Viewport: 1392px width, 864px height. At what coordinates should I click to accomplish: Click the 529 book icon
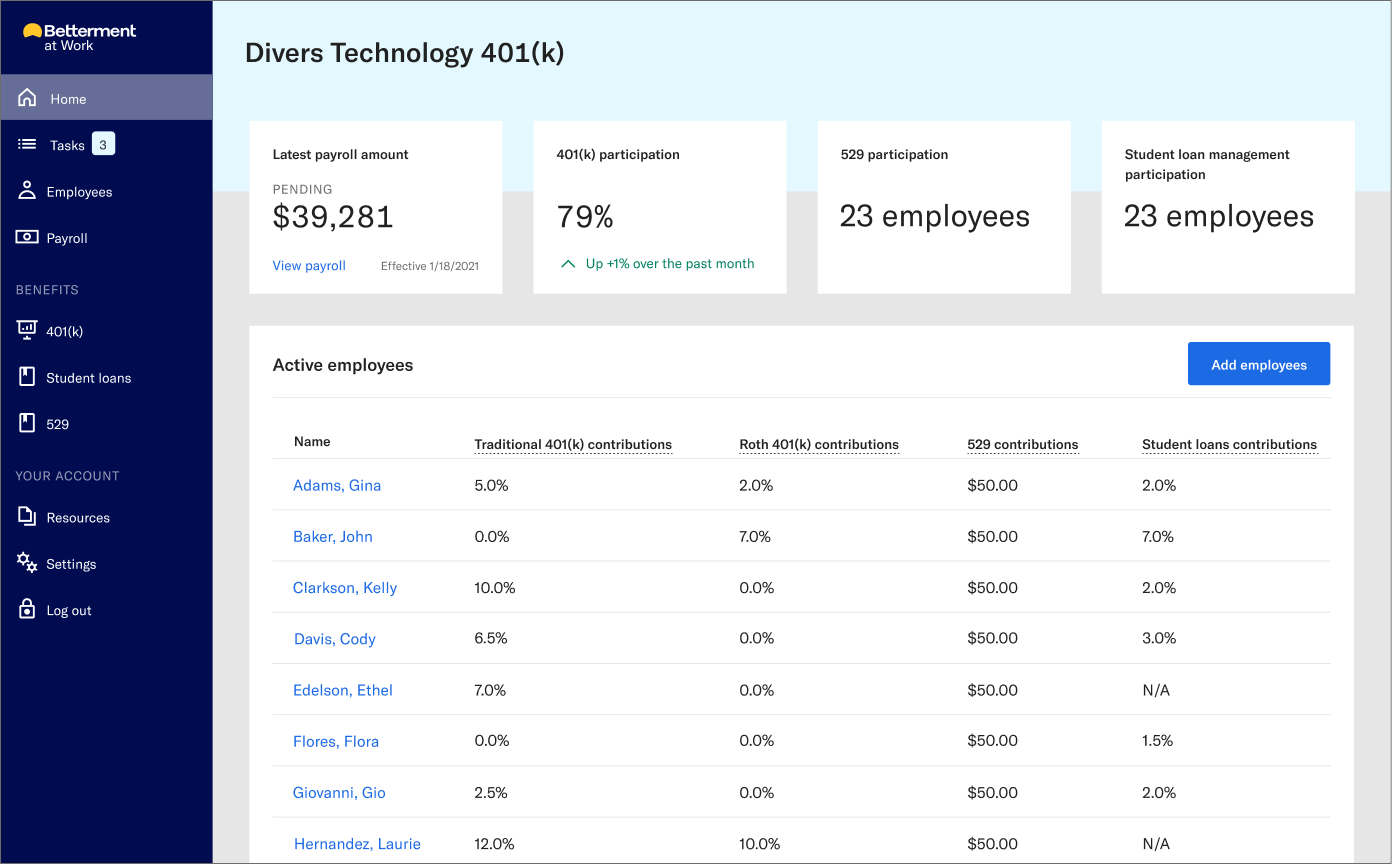click(27, 423)
